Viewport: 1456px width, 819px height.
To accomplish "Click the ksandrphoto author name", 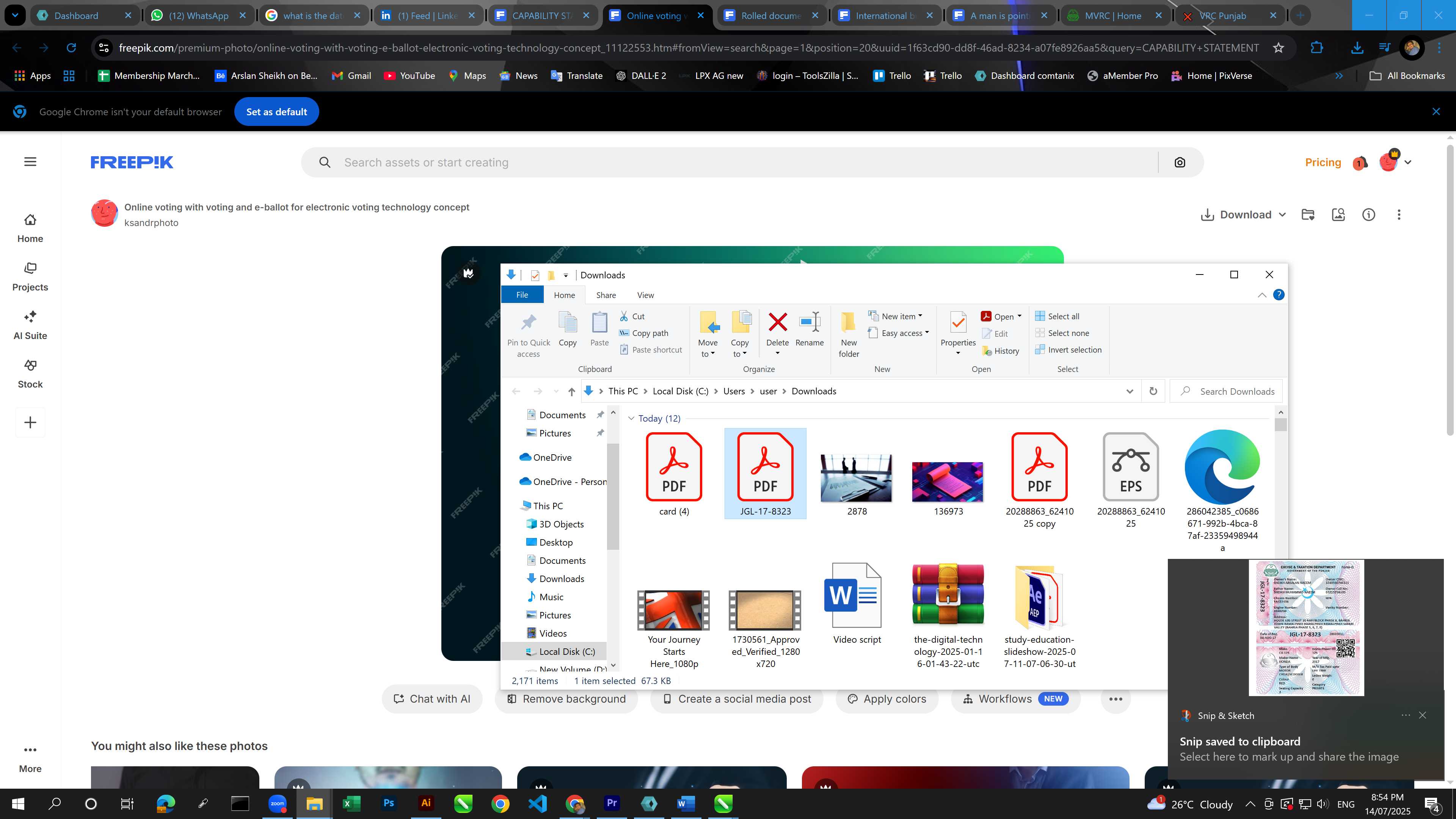I will tap(151, 223).
